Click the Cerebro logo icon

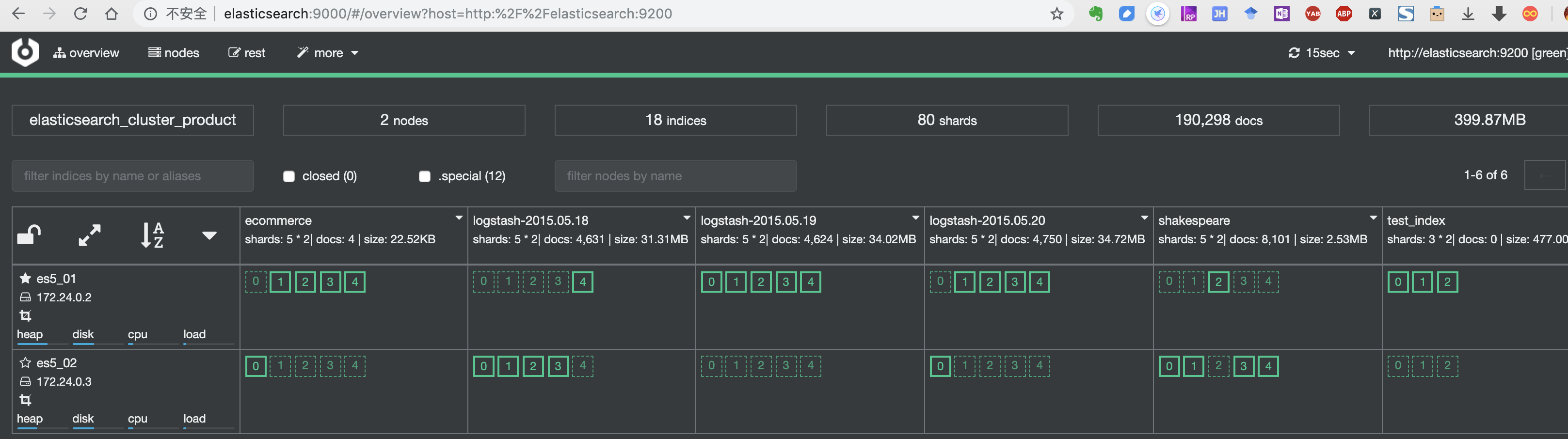[25, 52]
